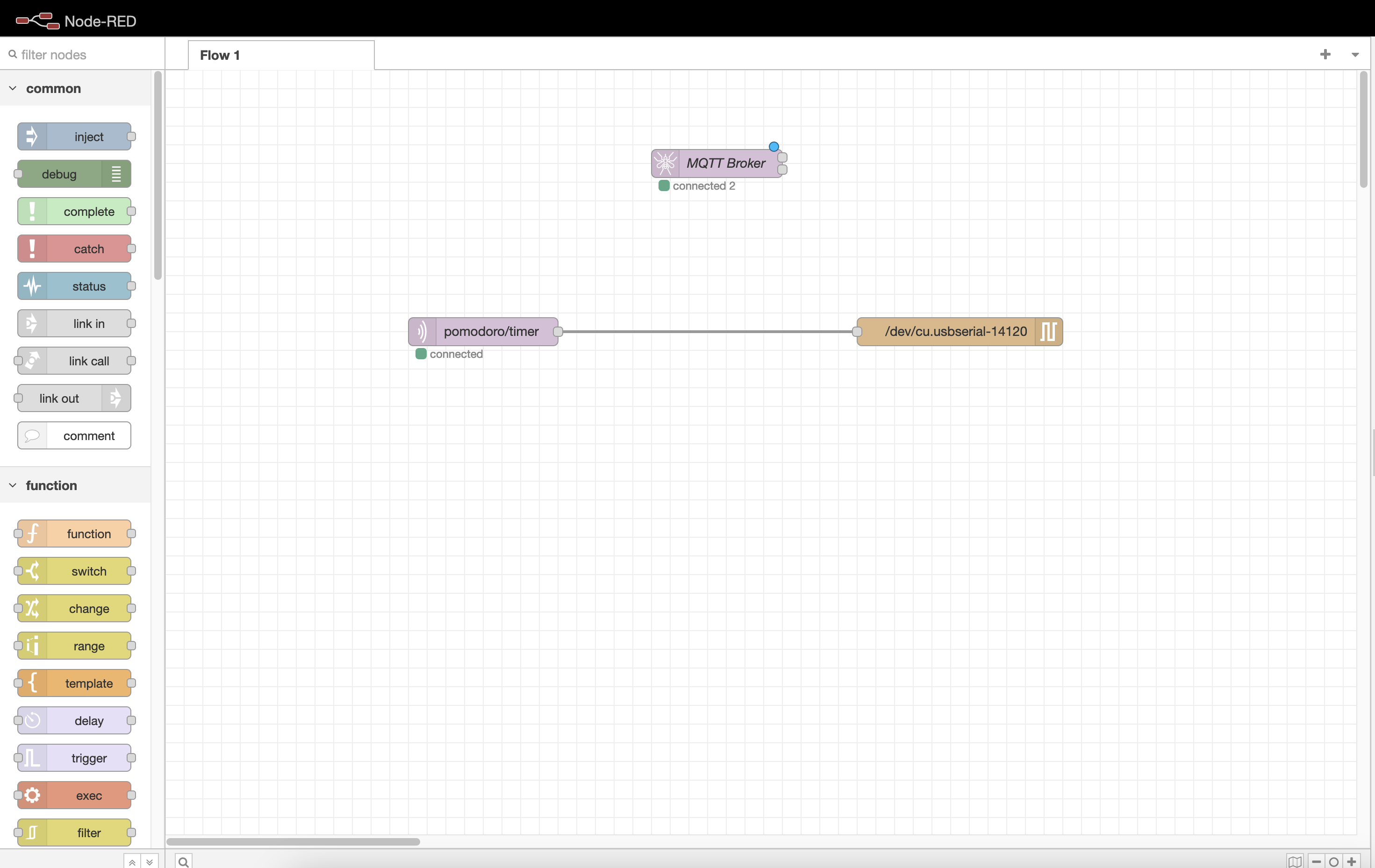Choose the switch node from the palette
1375x868 pixels.
point(74,571)
